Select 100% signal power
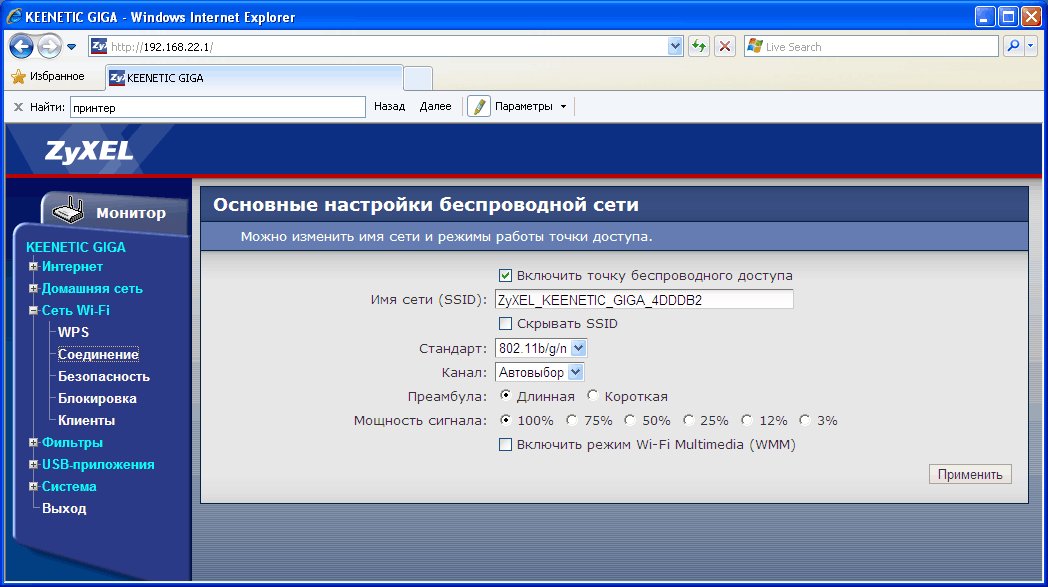This screenshot has height=587, width=1048. 505,420
